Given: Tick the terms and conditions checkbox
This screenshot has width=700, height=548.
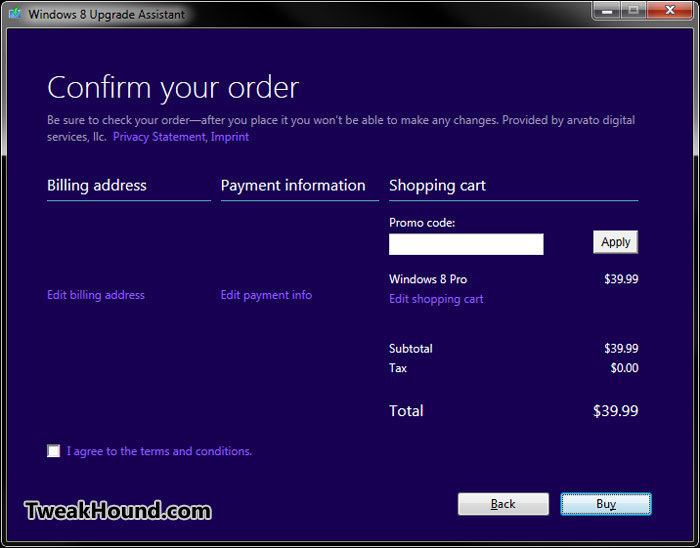Looking at the screenshot, I should click(54, 451).
